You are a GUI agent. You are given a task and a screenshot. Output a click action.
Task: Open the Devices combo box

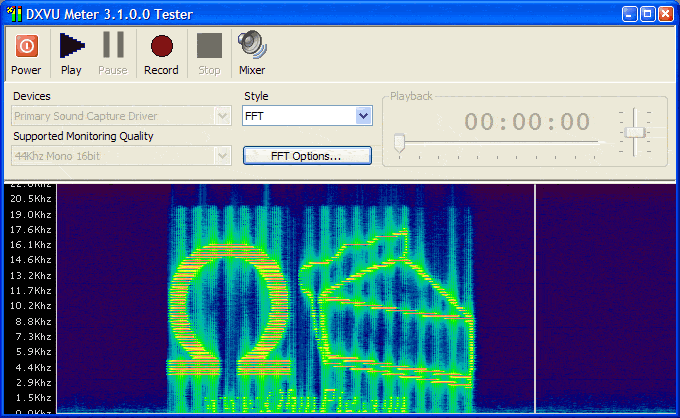(x=122, y=116)
